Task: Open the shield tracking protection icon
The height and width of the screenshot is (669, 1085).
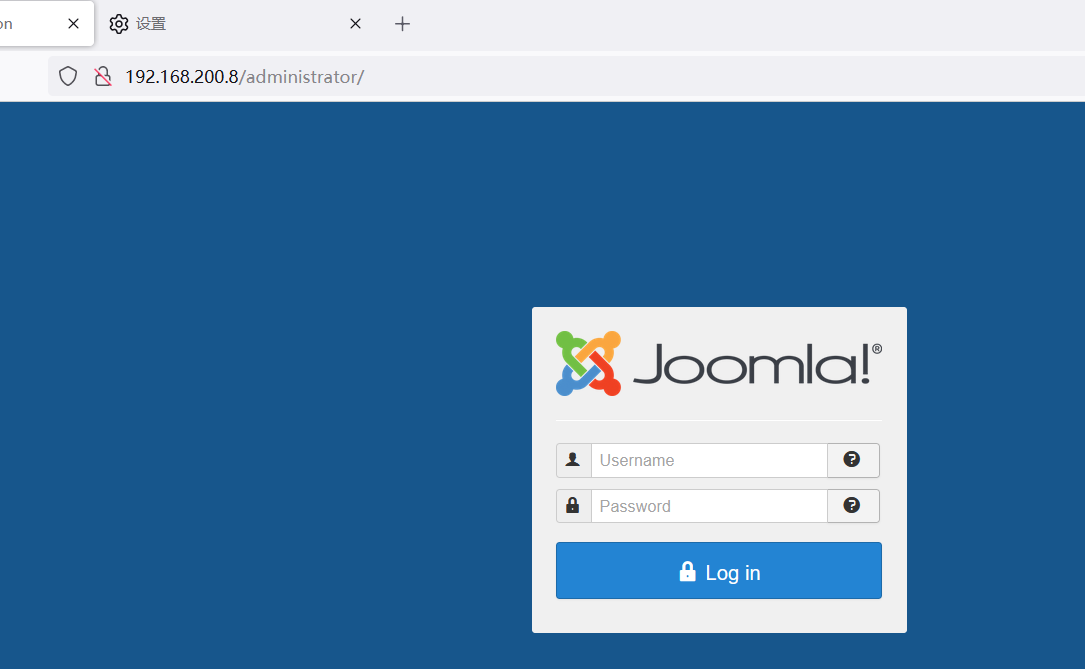Action: [68, 76]
